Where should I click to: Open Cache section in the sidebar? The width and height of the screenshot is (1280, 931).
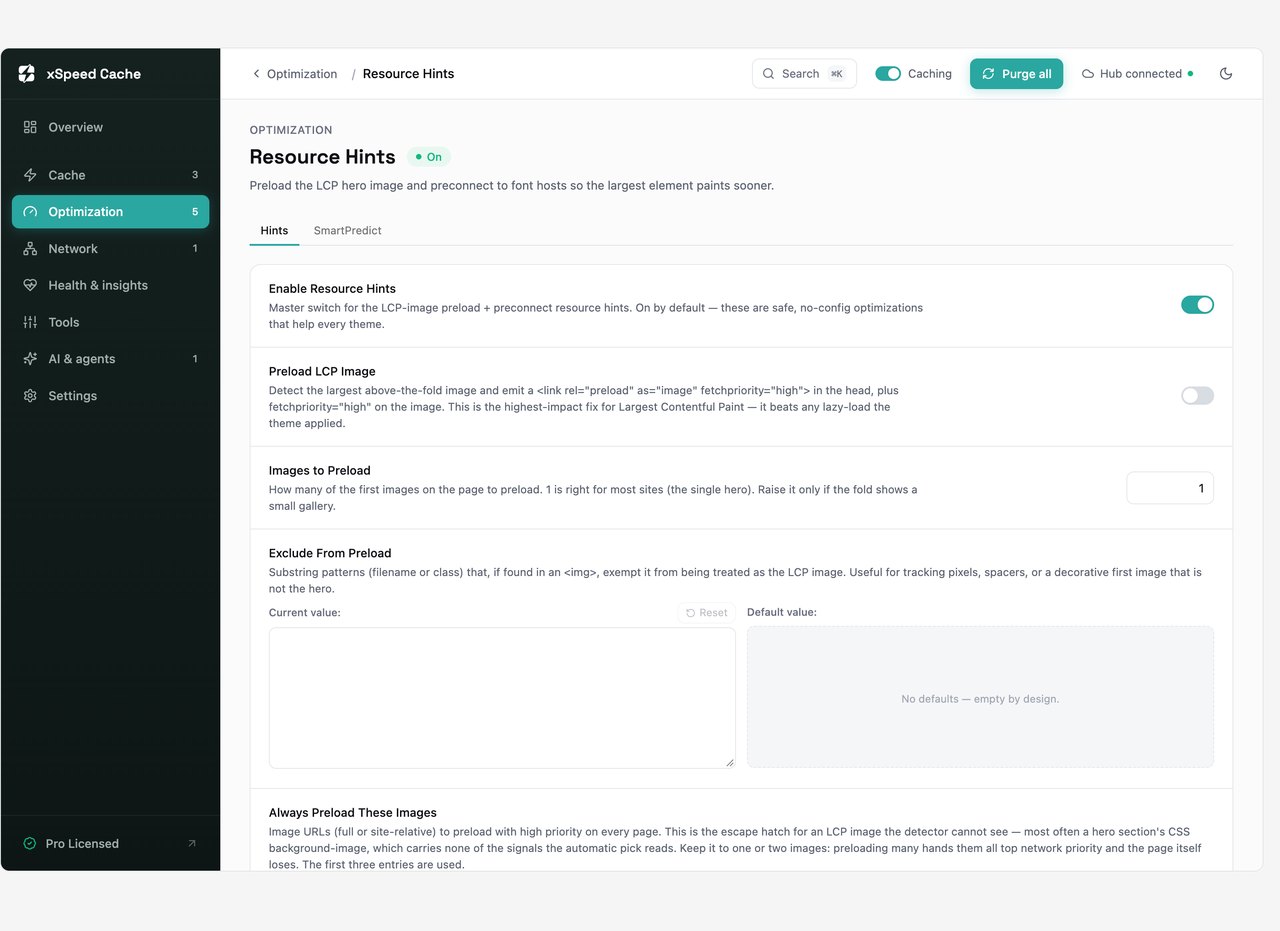coord(110,175)
